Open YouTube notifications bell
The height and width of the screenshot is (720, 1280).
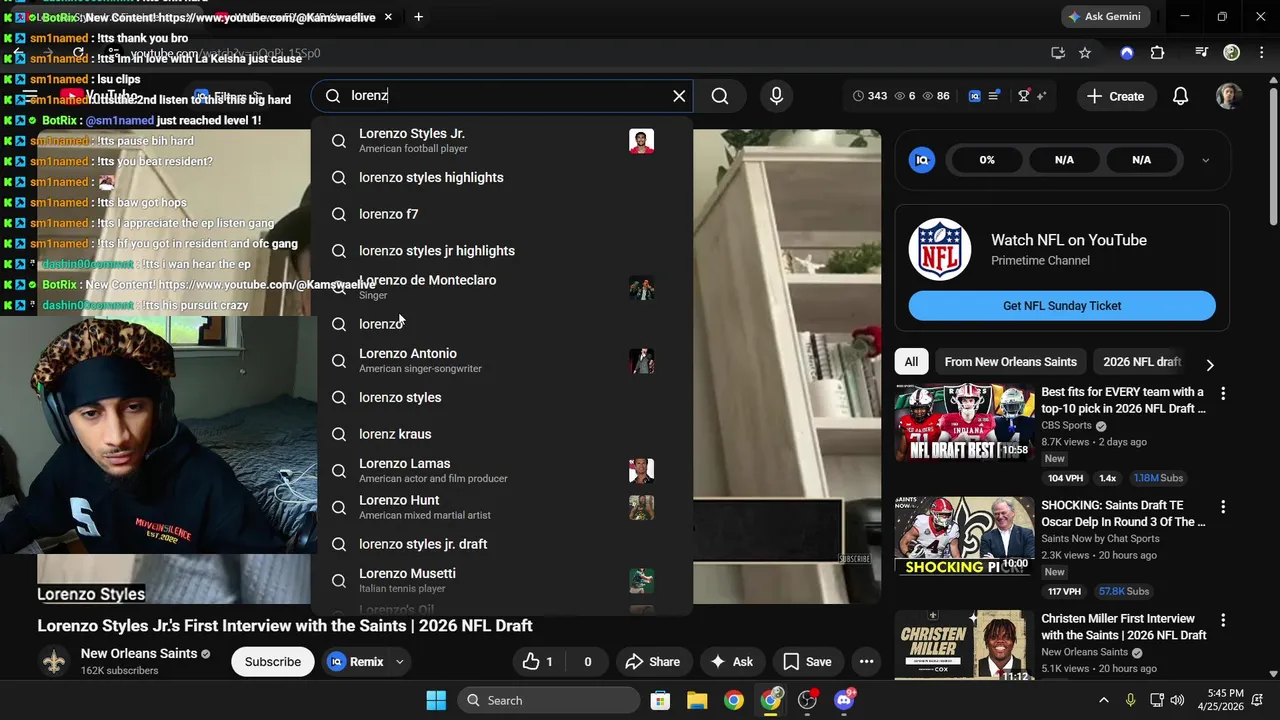pos(1180,96)
